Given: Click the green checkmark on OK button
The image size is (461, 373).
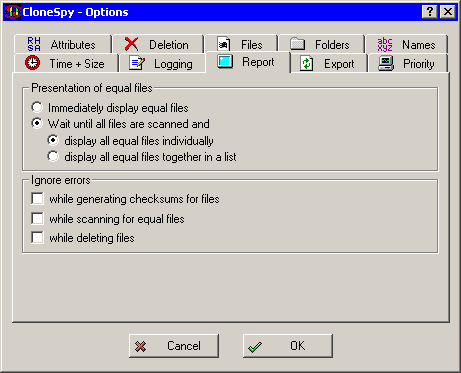Looking at the screenshot, I should pos(255,347).
